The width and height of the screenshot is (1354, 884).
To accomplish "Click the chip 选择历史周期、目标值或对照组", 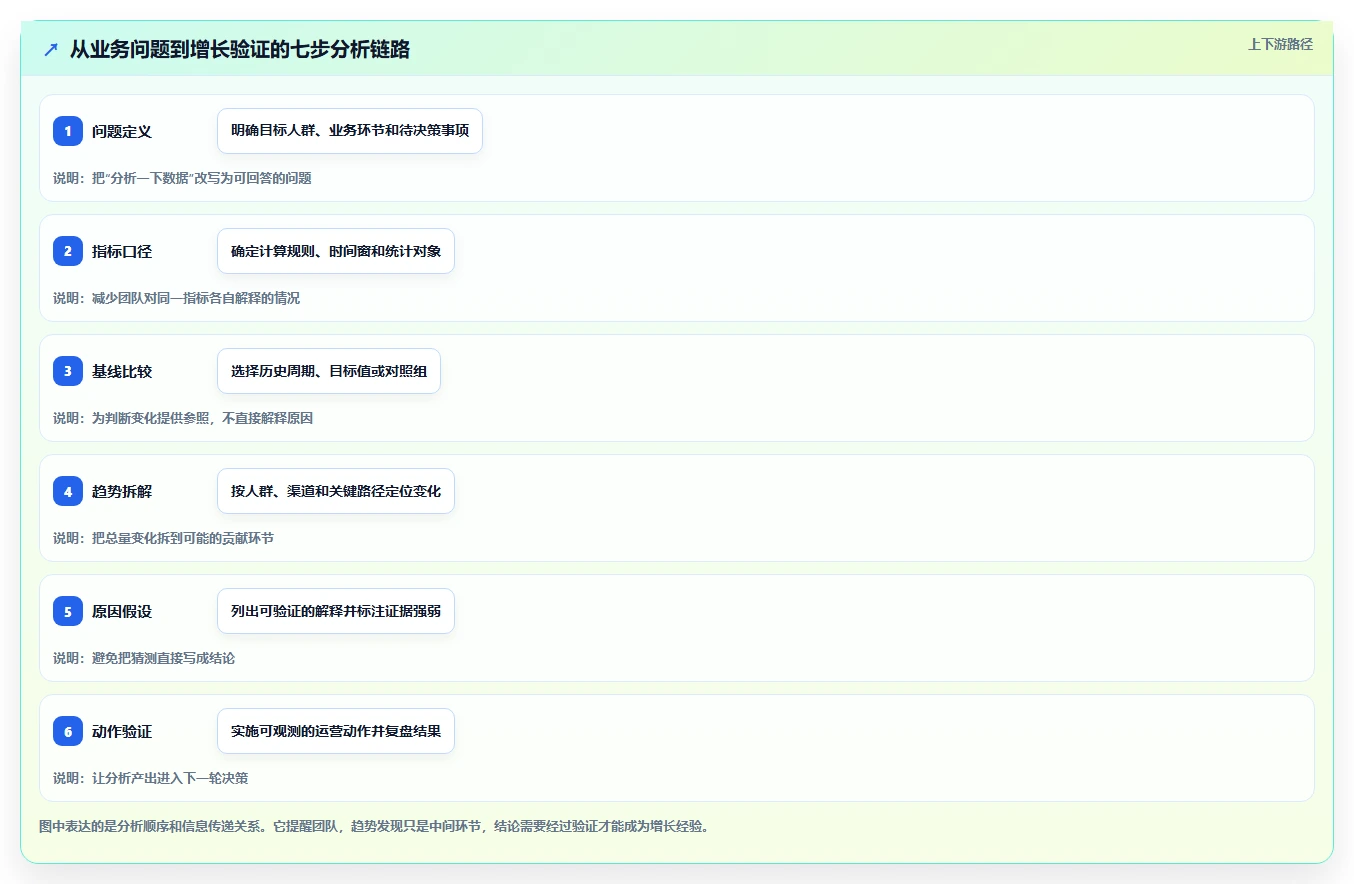I will pyautogui.click(x=329, y=371).
